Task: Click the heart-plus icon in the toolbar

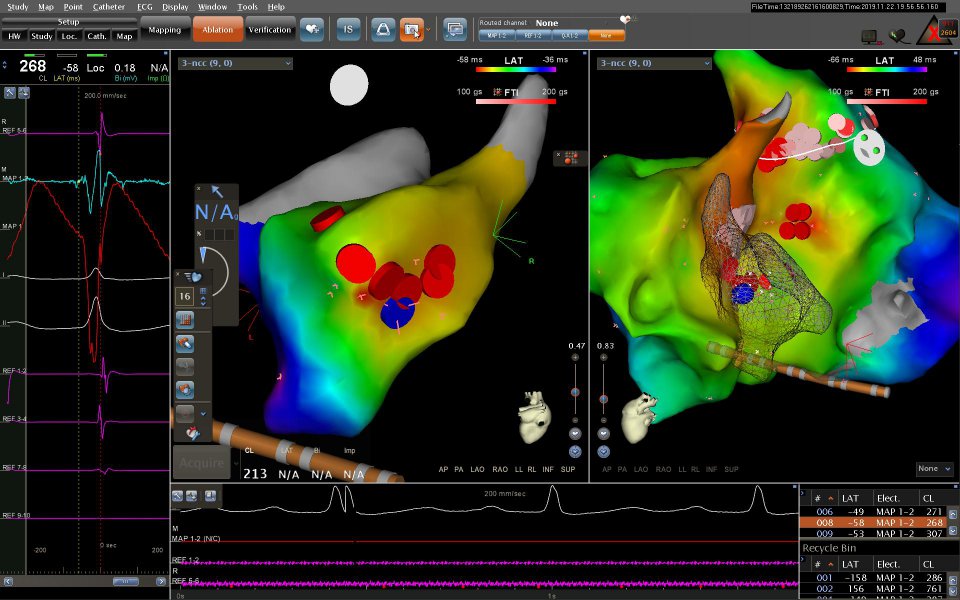Action: tap(311, 30)
